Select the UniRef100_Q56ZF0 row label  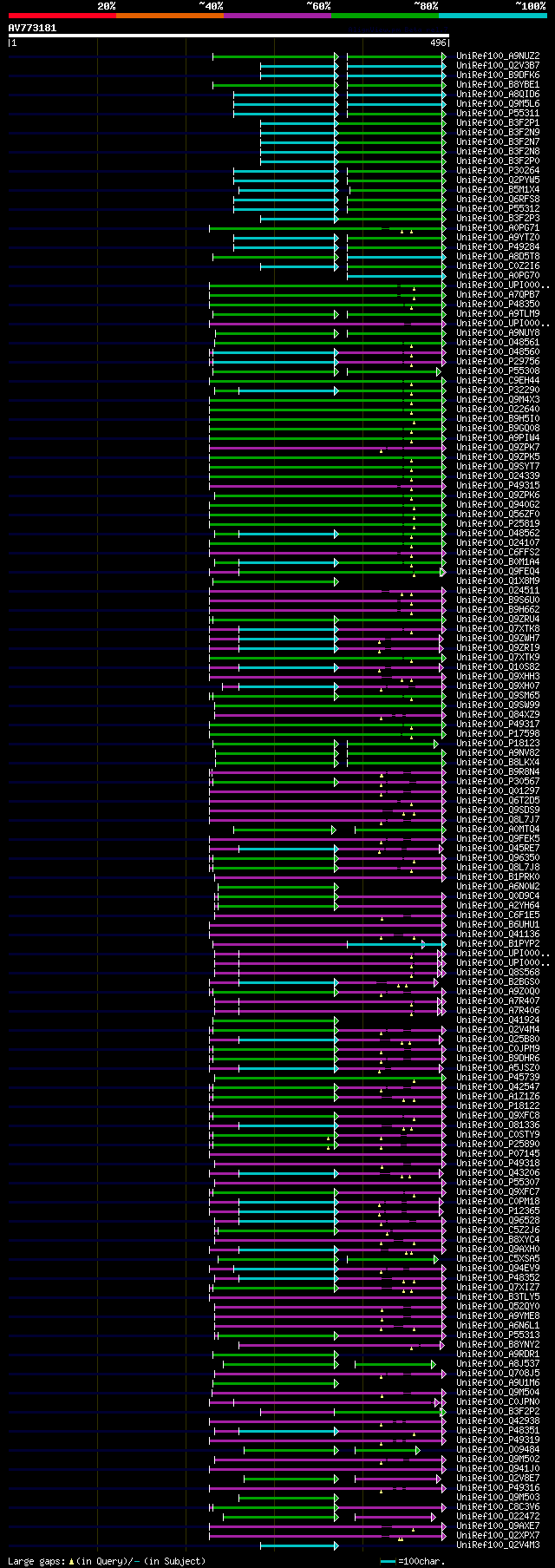(x=498, y=514)
